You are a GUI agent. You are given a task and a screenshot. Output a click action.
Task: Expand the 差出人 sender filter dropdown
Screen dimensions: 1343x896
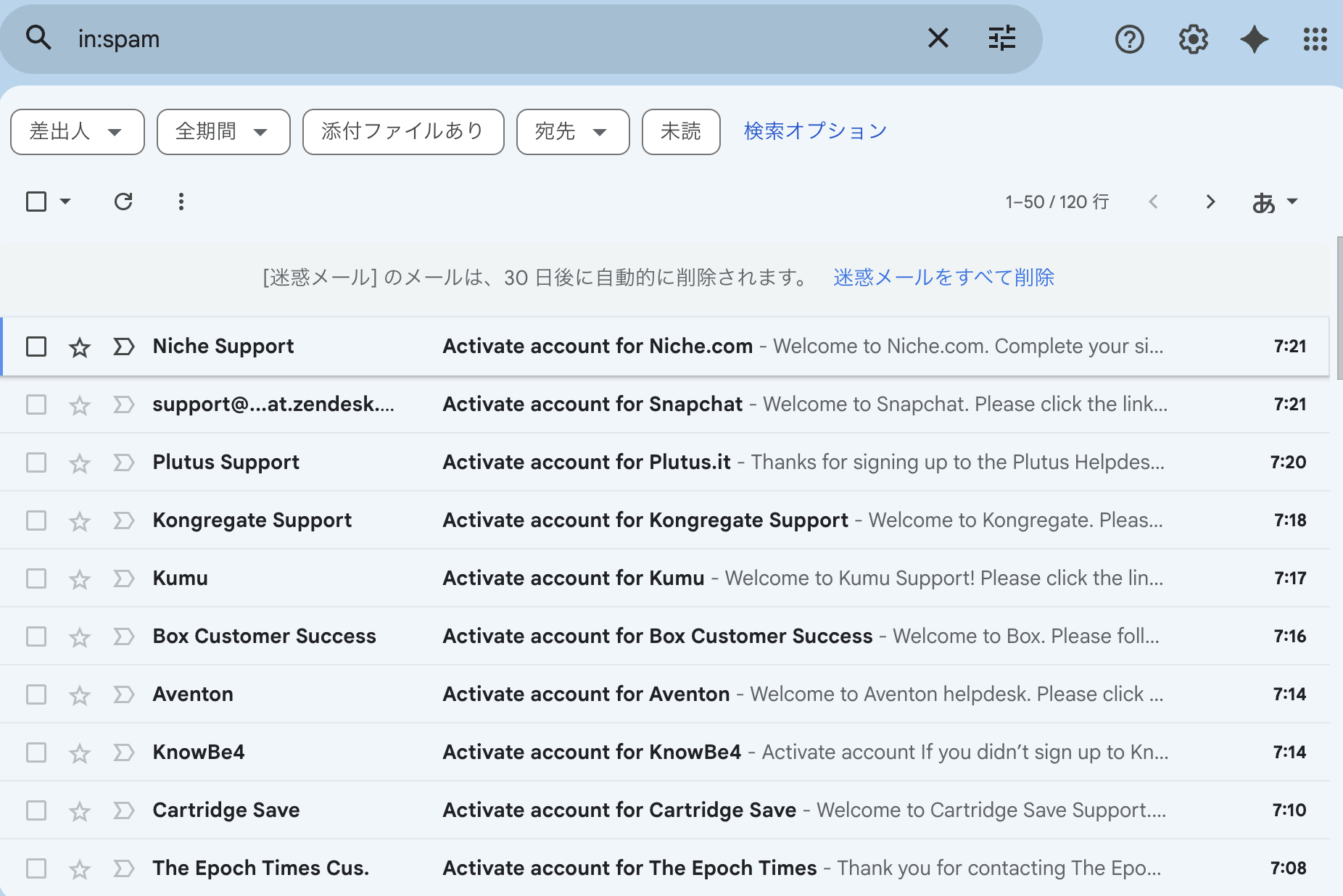pyautogui.click(x=77, y=132)
